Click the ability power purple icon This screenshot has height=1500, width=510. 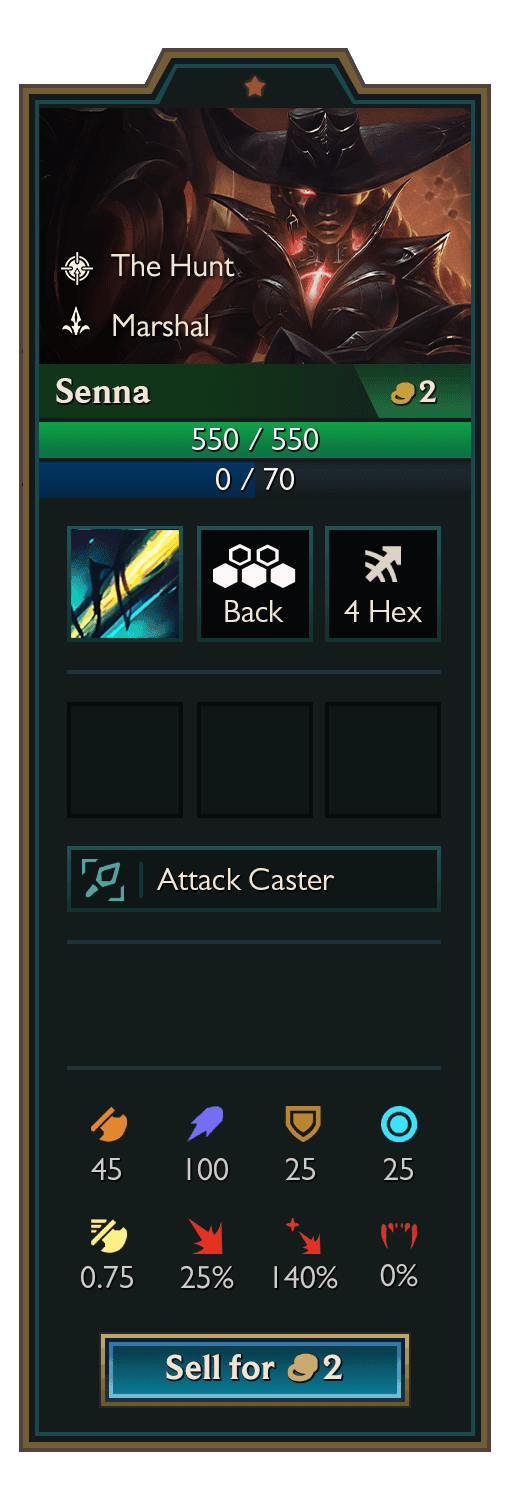click(206, 1125)
